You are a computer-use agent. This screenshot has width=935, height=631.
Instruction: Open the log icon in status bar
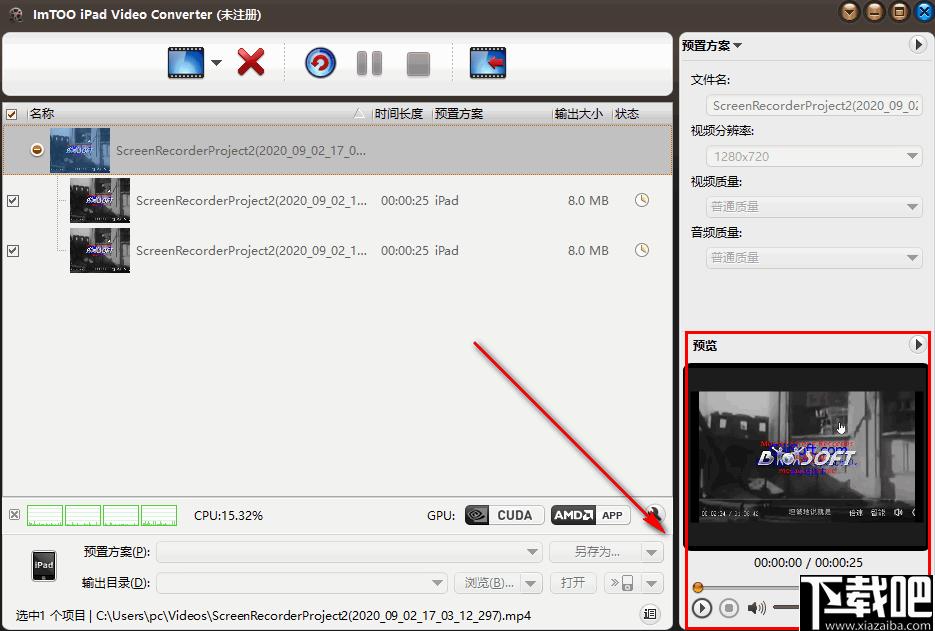[650, 614]
